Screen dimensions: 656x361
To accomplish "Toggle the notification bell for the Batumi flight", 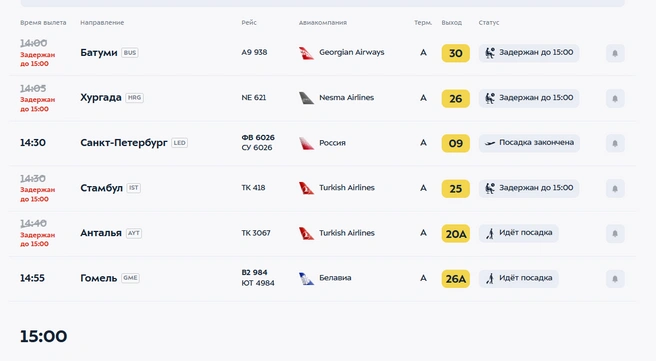I will pos(615,53).
